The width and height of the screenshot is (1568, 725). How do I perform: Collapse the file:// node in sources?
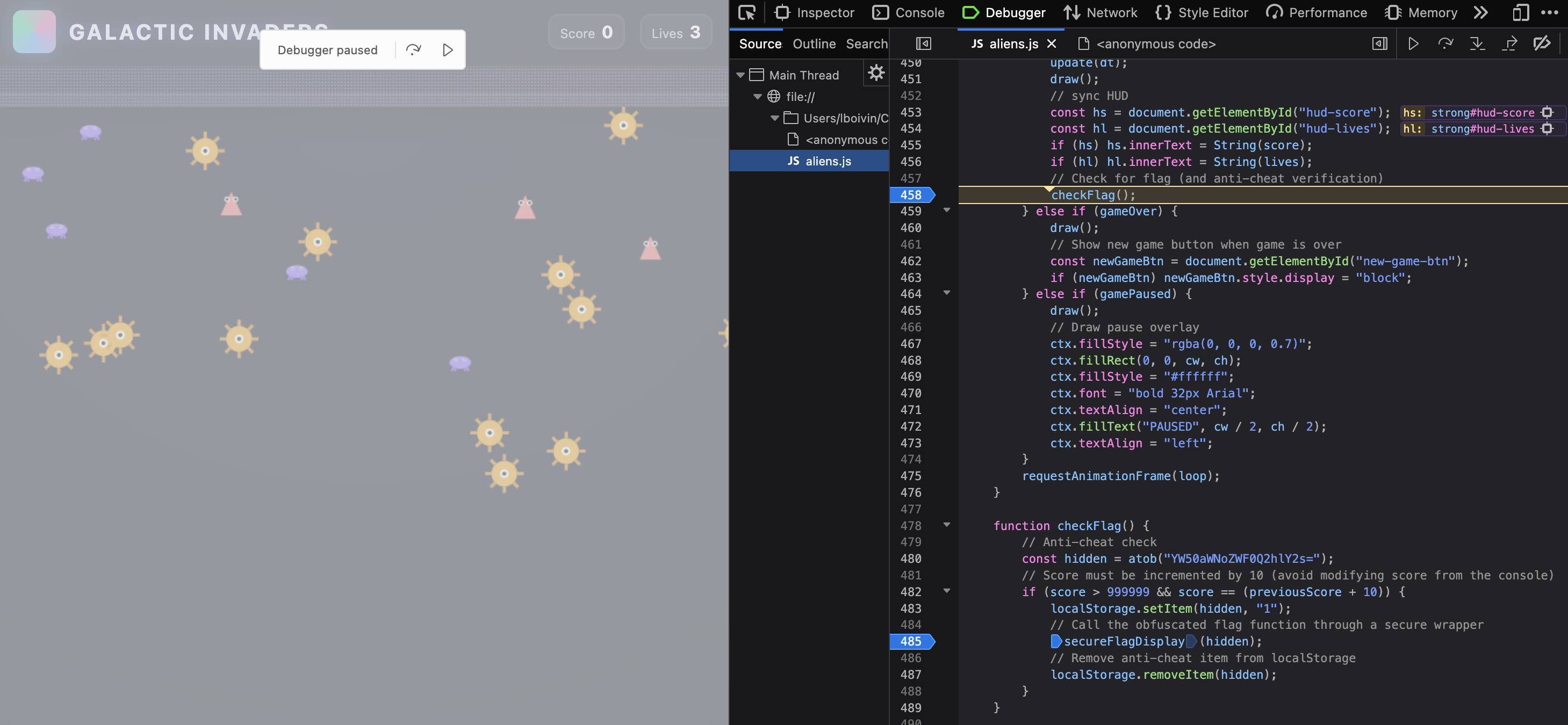(757, 96)
